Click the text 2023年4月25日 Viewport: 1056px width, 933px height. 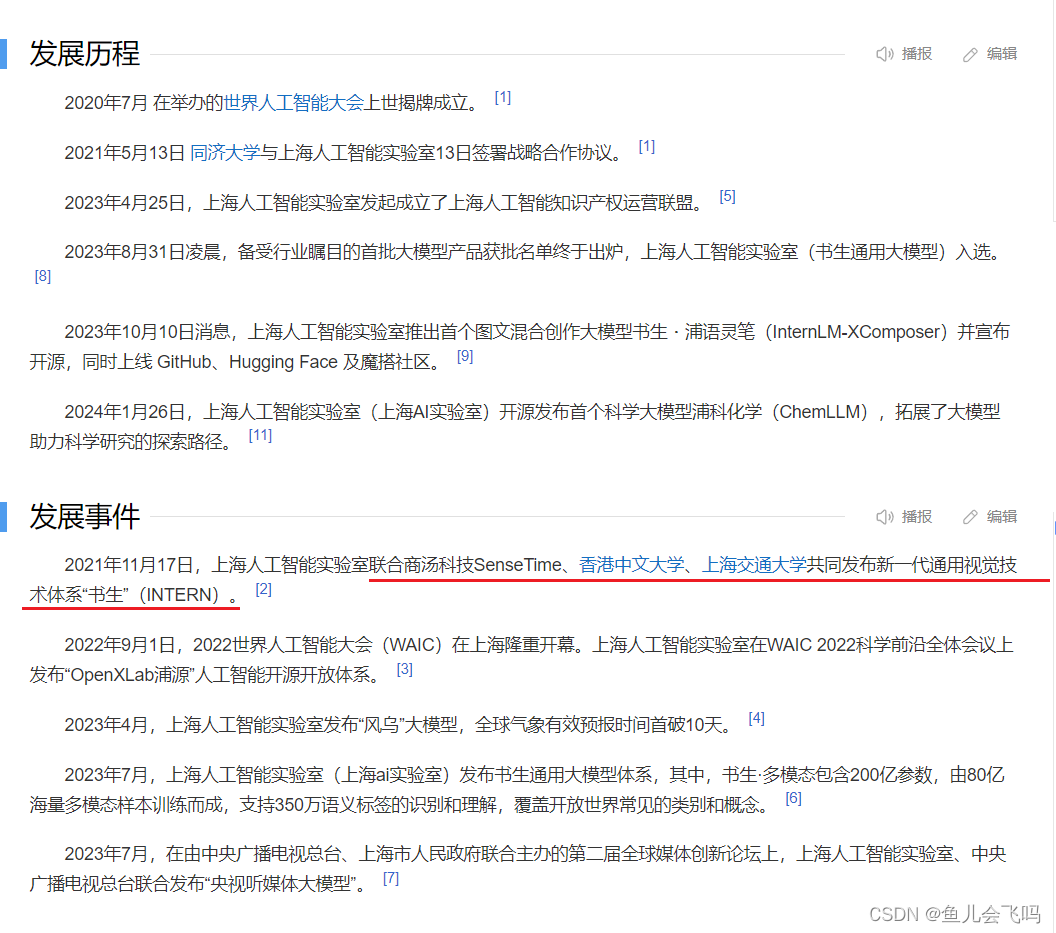[x=125, y=203]
